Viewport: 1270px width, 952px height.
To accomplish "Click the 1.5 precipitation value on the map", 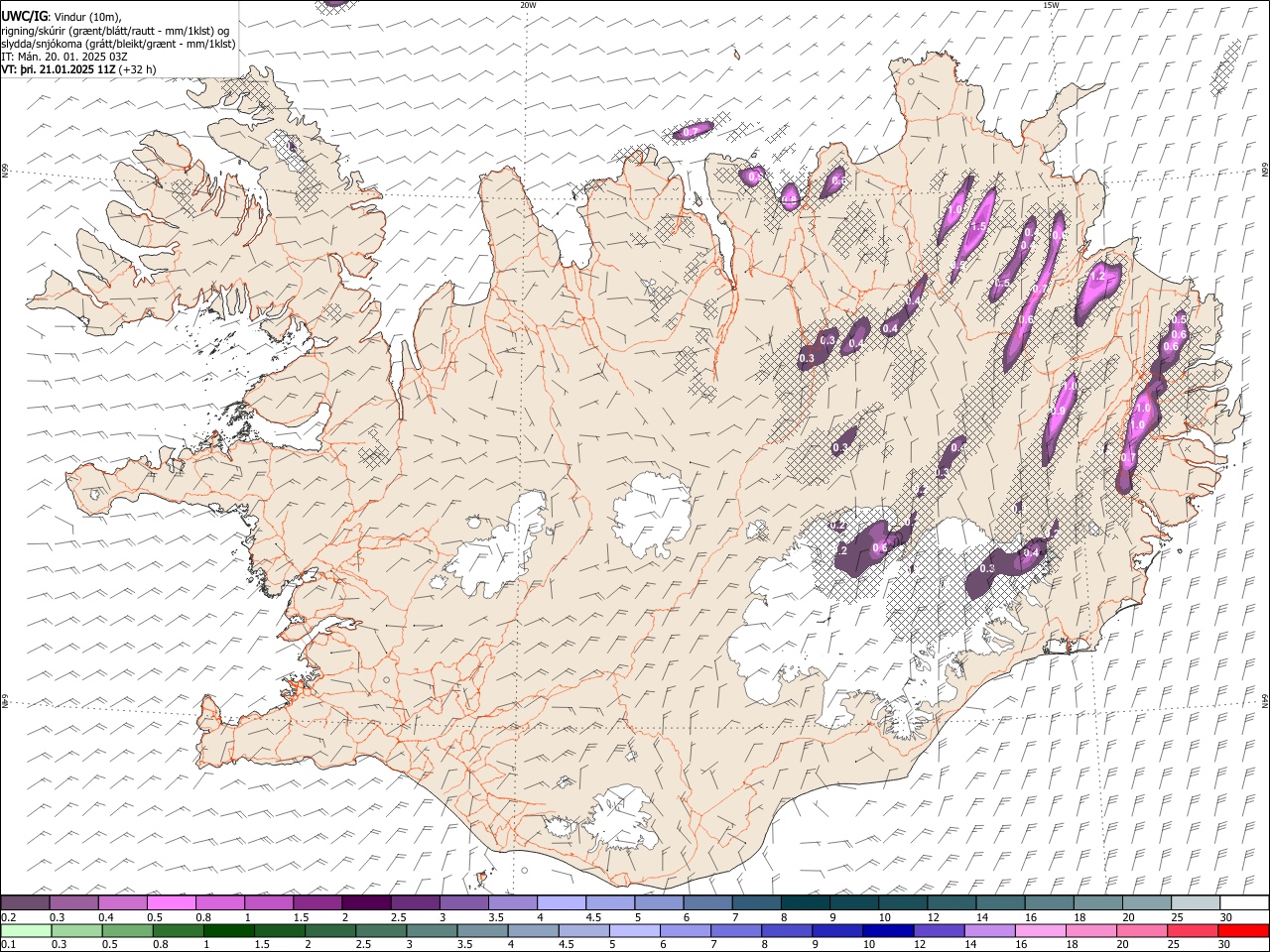I will tap(978, 227).
